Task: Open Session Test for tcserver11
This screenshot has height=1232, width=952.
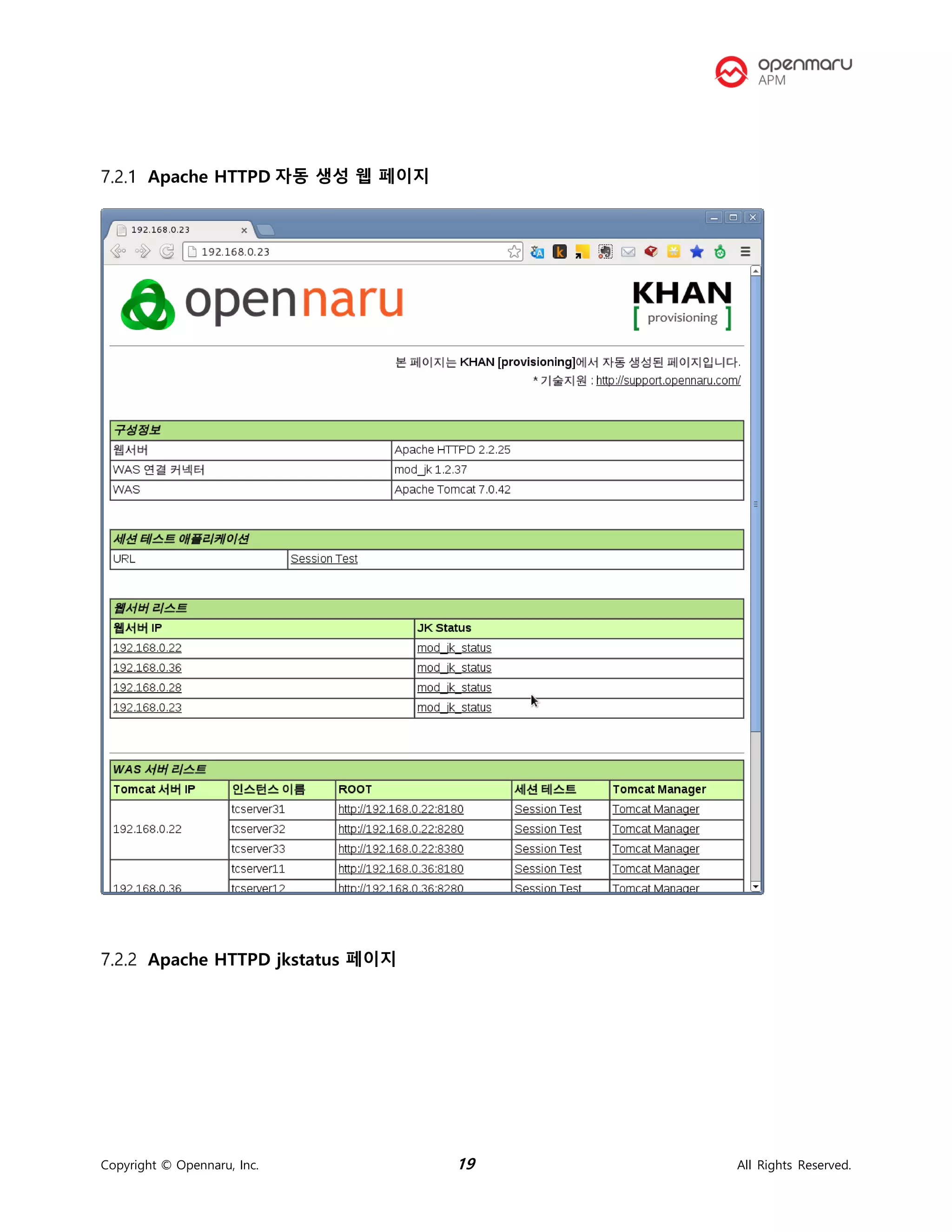Action: pyautogui.click(x=548, y=869)
